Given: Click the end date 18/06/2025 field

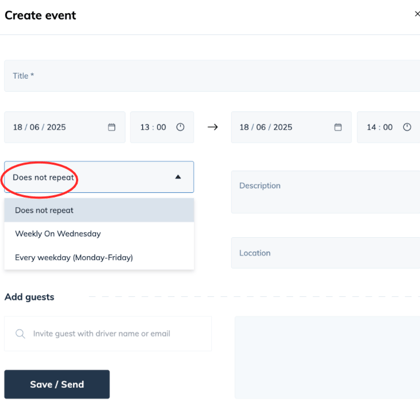Looking at the screenshot, I should click(291, 127).
